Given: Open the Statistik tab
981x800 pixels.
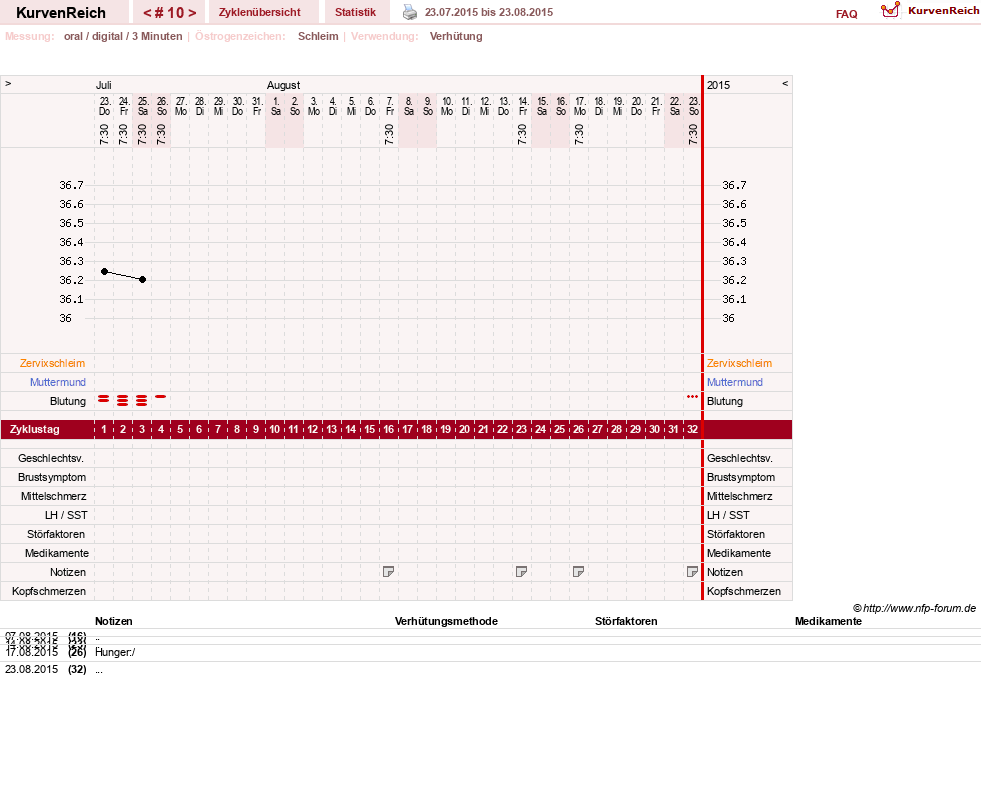Looking at the screenshot, I should pos(355,12).
